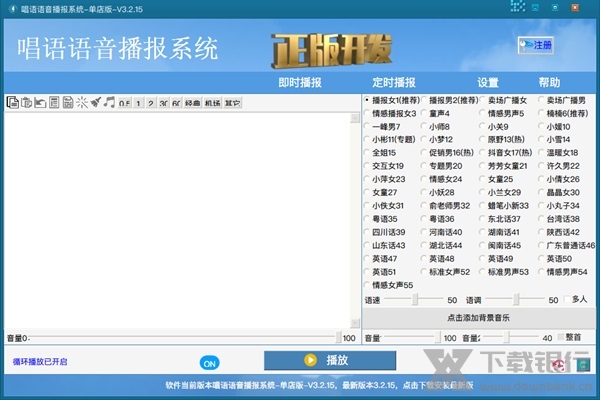Screen dimensions: 600x400
Task: Click the 循环播放已开启 loop status link
Action: click(x=40, y=362)
